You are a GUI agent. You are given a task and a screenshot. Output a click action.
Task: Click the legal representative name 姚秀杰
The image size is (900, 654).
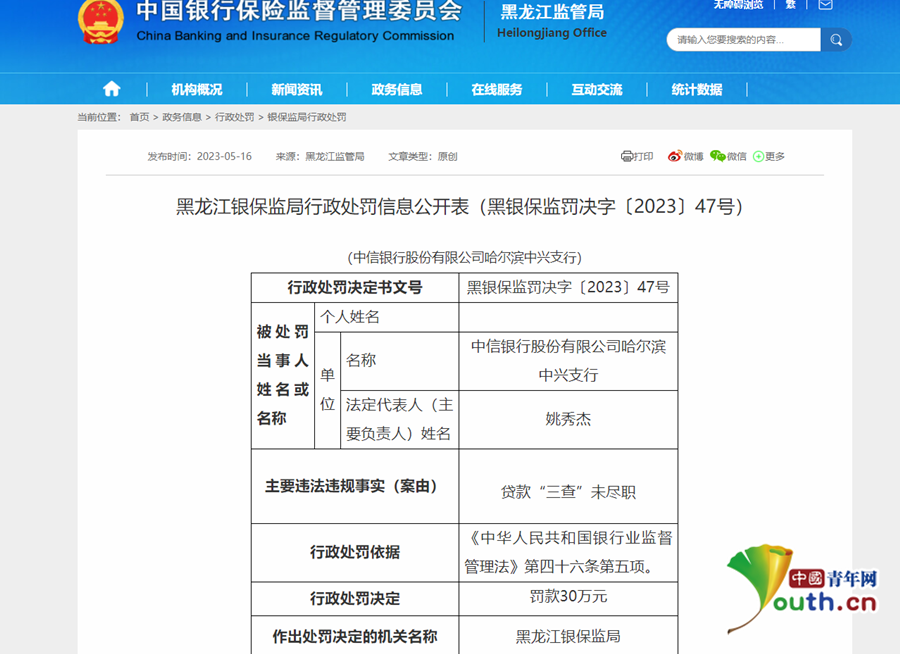coord(568,419)
